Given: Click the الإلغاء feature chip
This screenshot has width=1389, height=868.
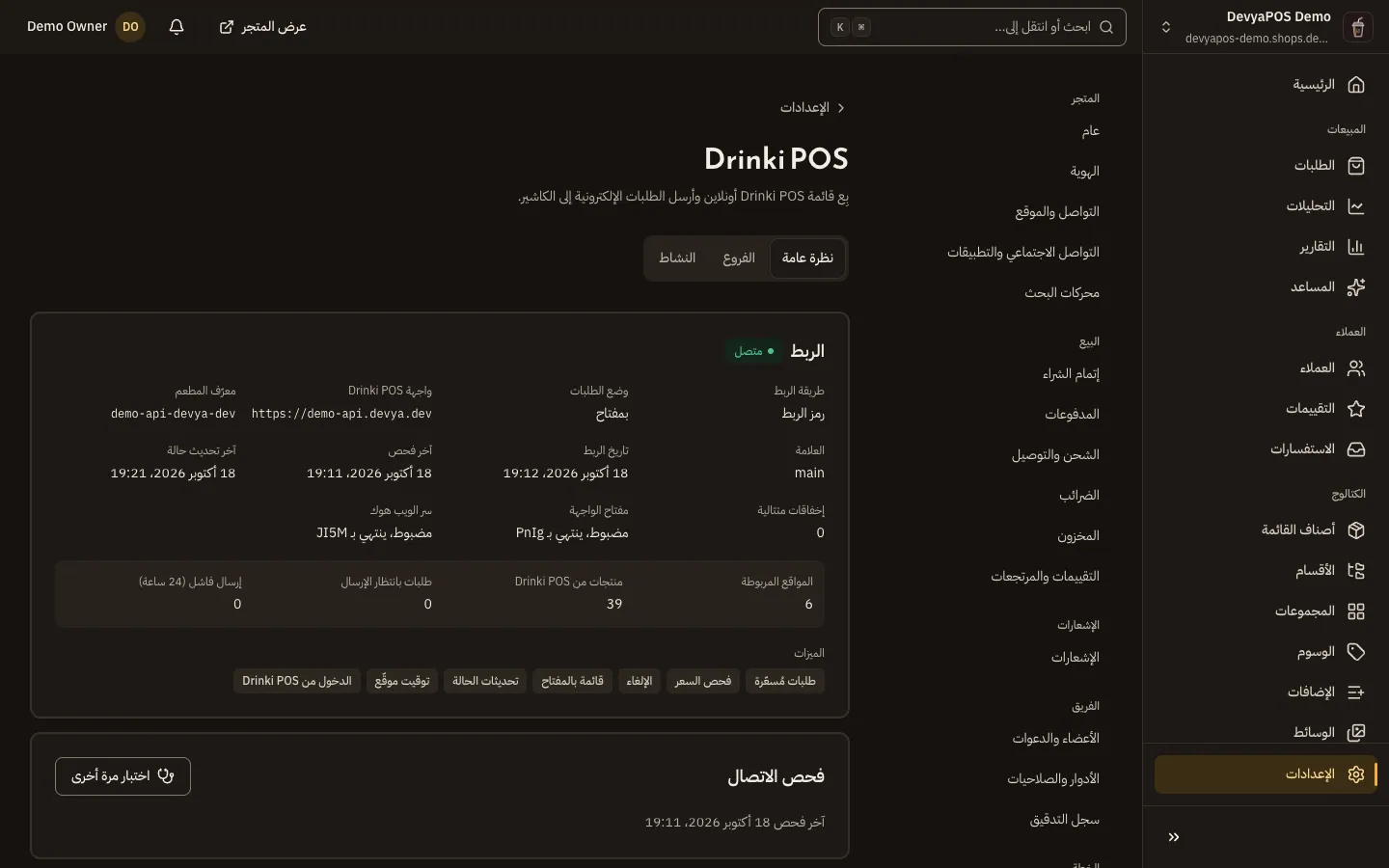Looking at the screenshot, I should [x=640, y=681].
